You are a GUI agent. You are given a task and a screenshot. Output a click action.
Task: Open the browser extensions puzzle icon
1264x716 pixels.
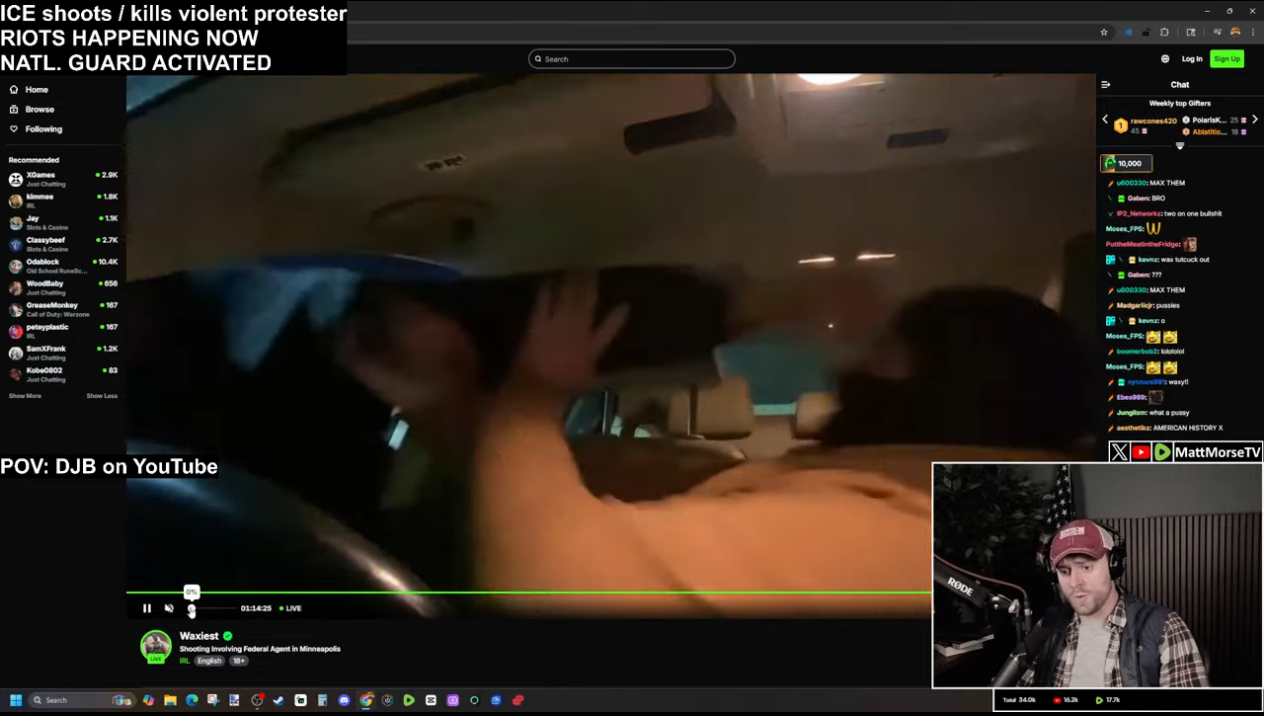point(1191,32)
